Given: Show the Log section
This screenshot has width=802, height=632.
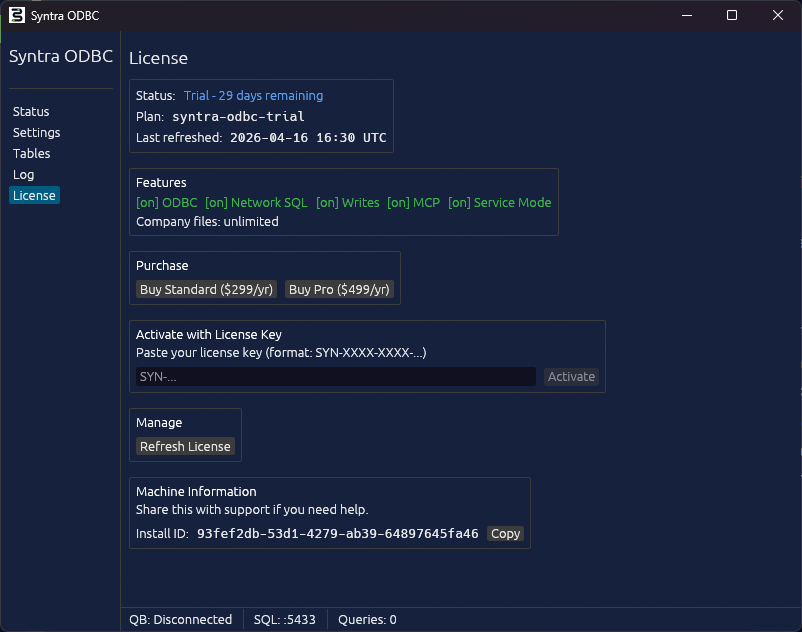Looking at the screenshot, I should 24,174.
